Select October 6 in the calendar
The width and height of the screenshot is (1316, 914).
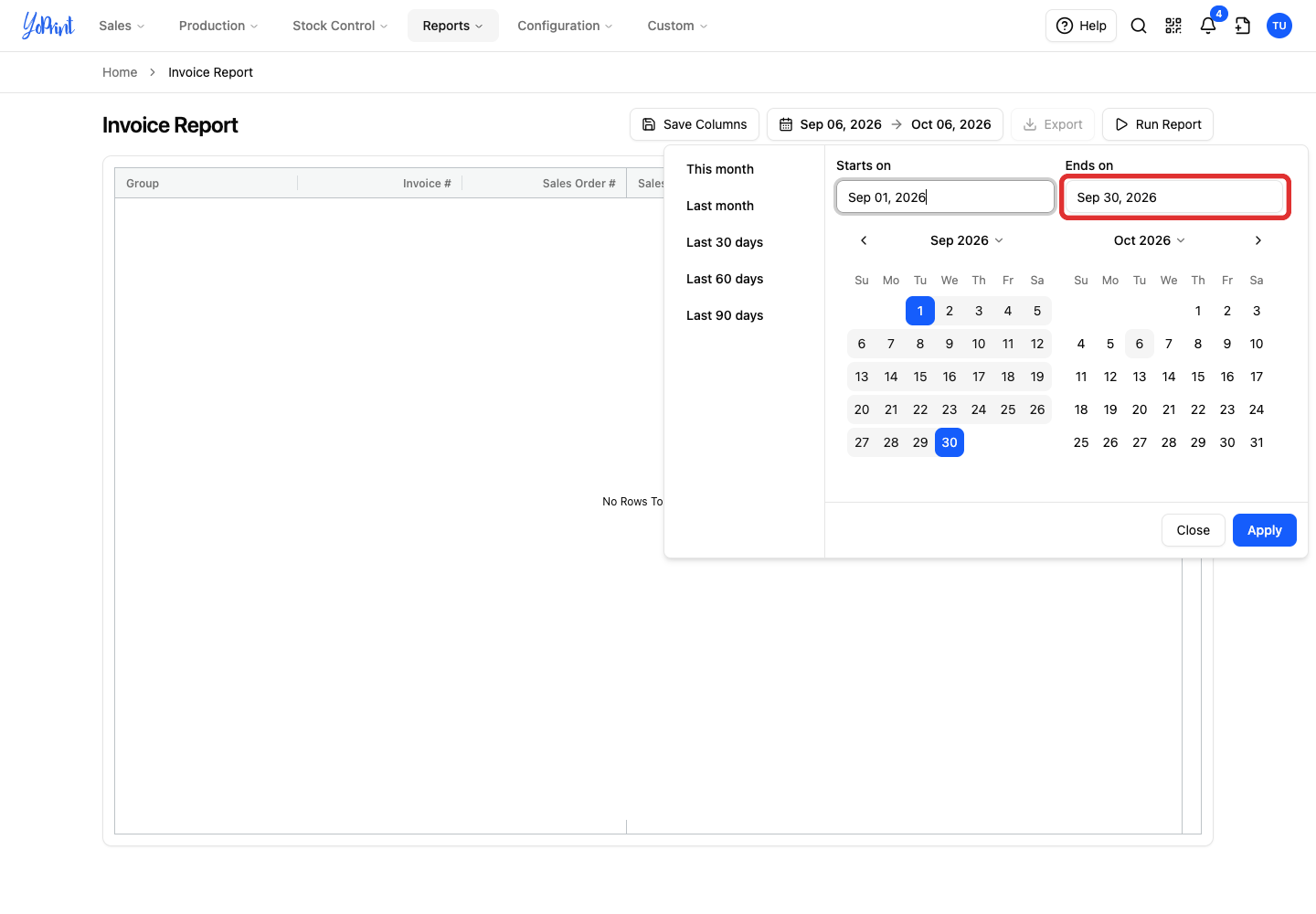click(1140, 344)
